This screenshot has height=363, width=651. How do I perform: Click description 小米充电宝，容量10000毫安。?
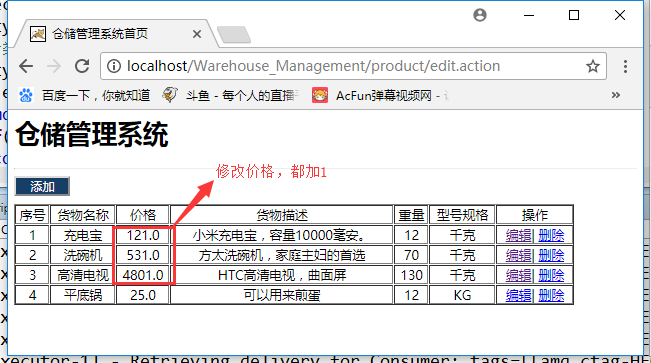click(x=282, y=235)
